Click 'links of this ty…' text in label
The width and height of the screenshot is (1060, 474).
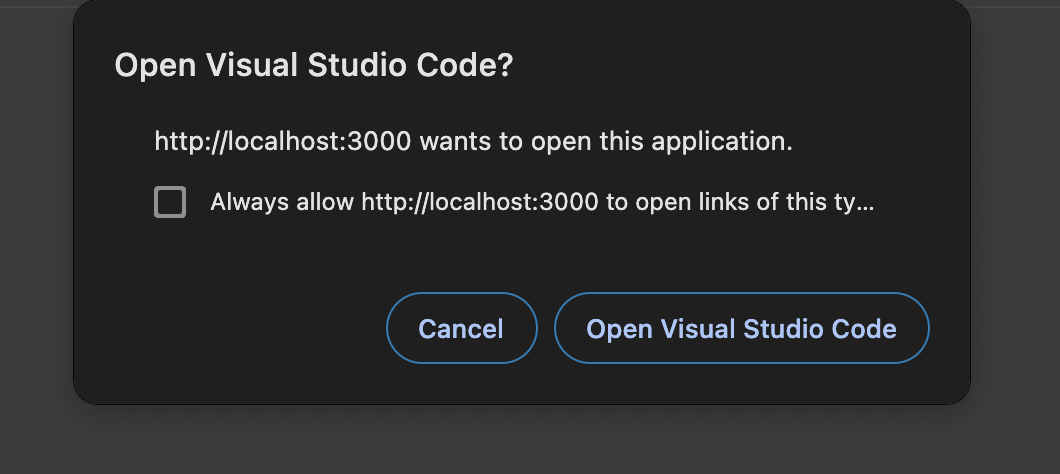(790, 202)
